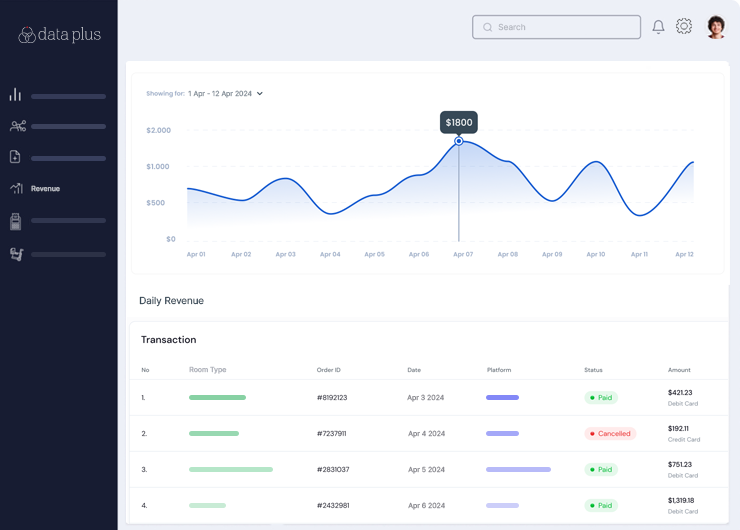Click the Apr 07 axis label
Viewport: 740px width, 530px height.
coord(463,254)
